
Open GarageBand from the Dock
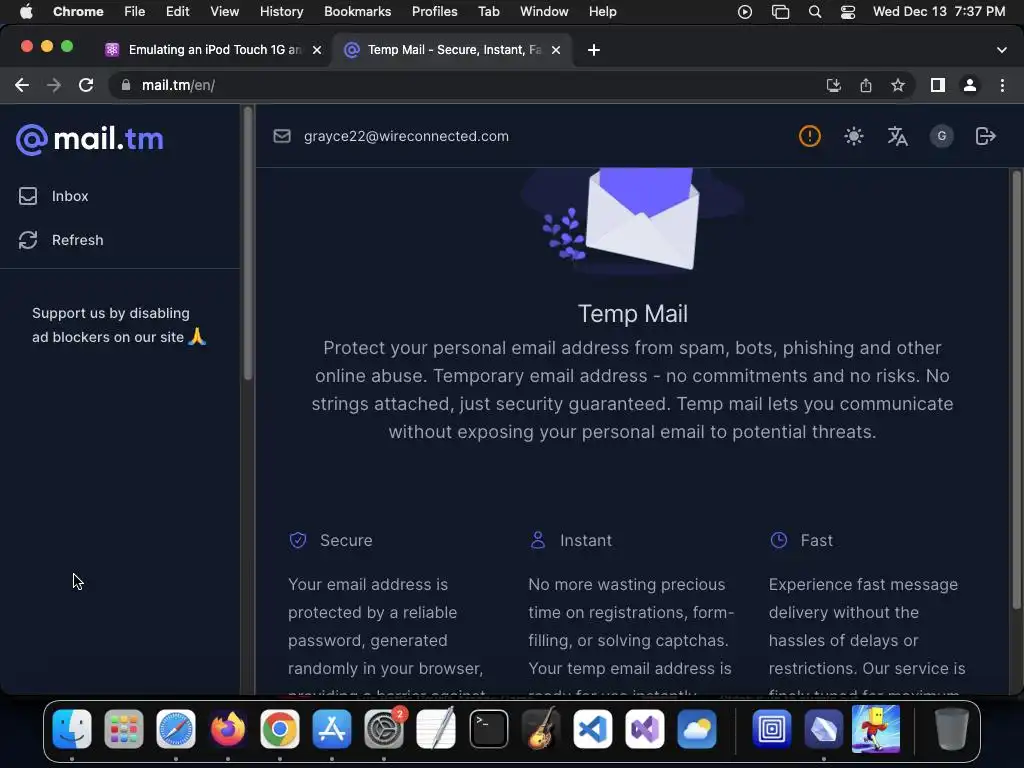541,728
